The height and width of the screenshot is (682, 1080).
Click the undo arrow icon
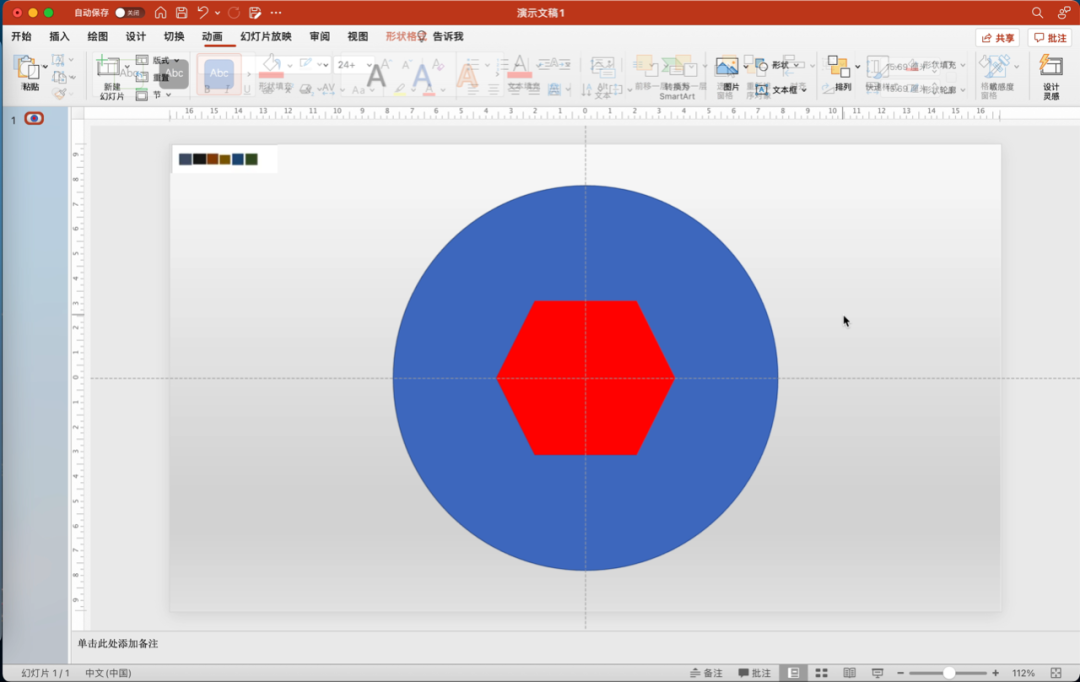(x=203, y=13)
